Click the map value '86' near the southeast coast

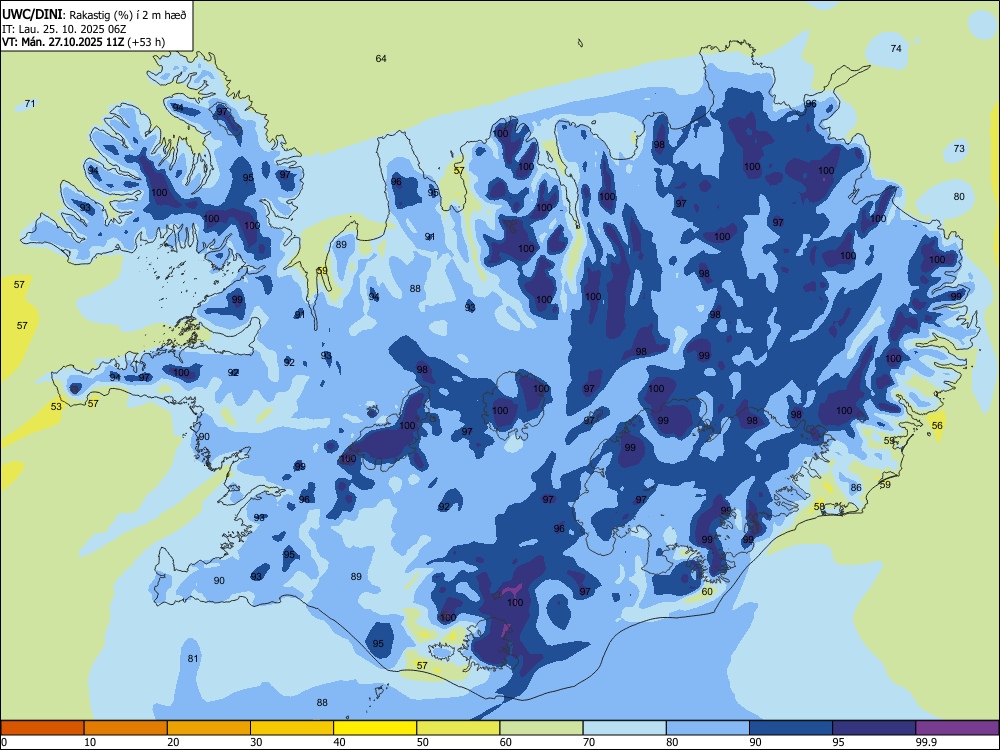coord(856,488)
